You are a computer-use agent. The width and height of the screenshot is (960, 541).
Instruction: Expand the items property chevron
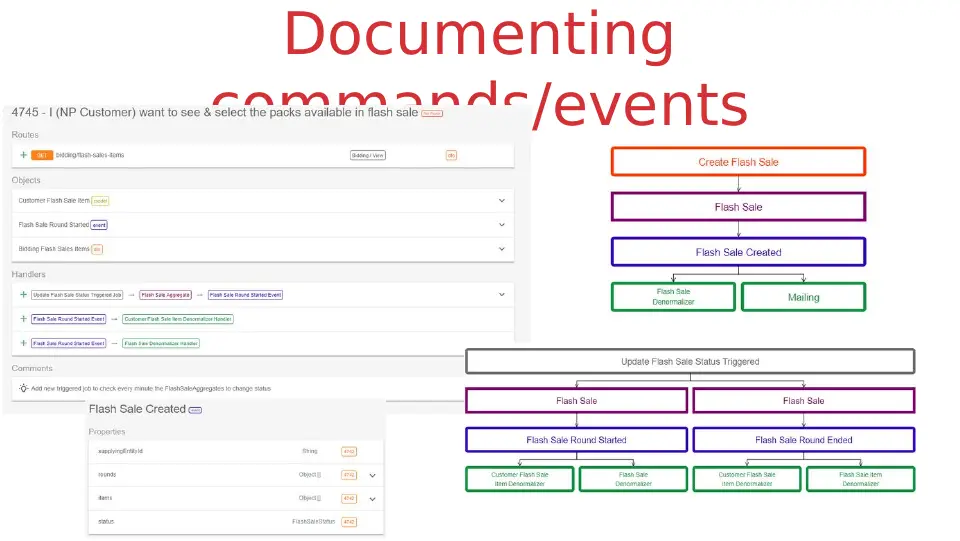[372, 499]
